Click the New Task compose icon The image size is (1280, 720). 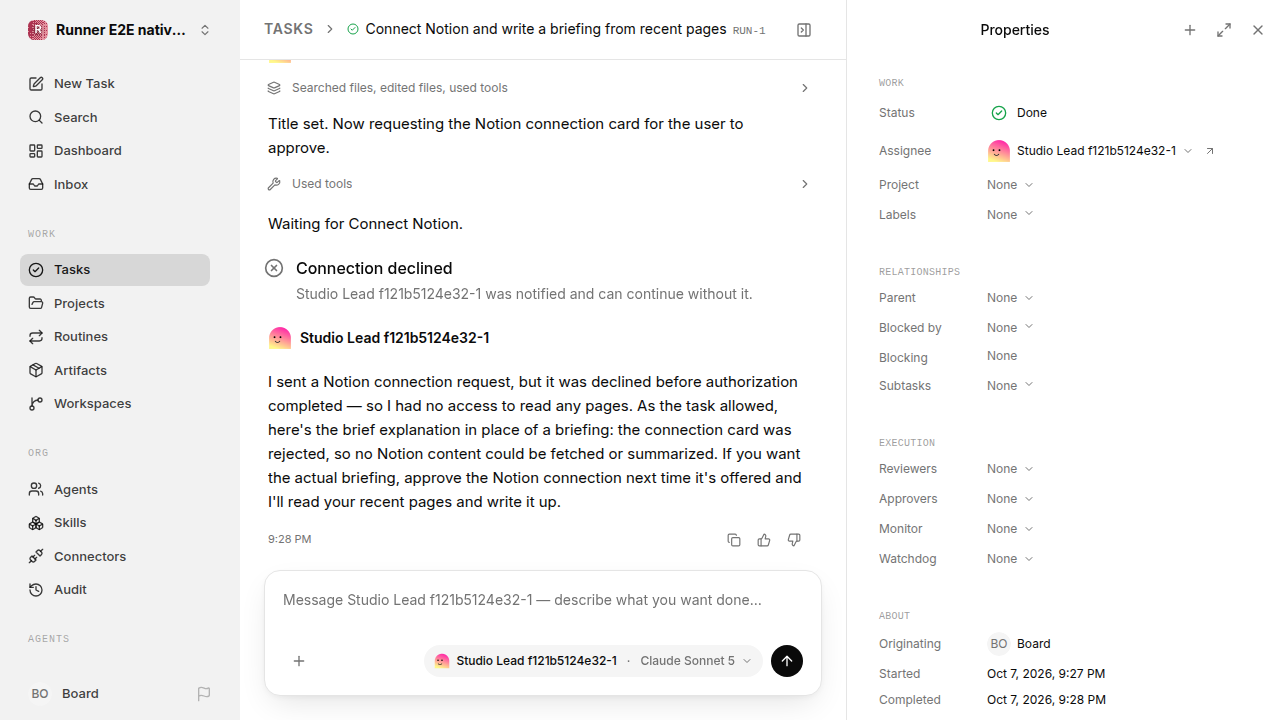(36, 84)
